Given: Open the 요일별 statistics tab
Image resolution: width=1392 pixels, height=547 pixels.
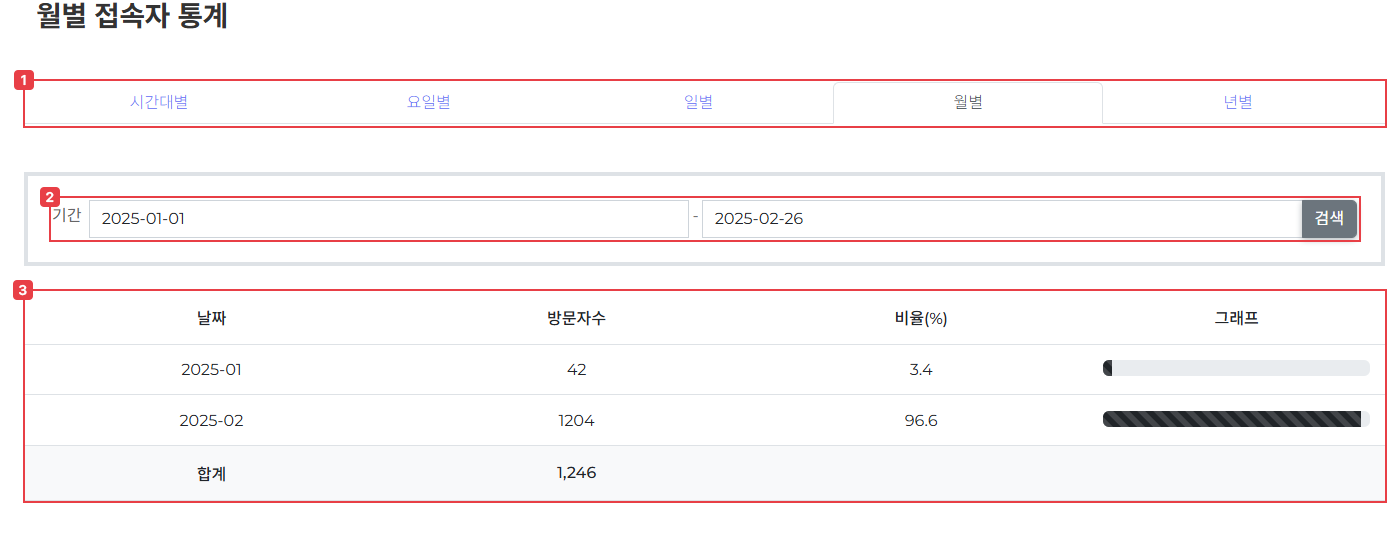Looking at the screenshot, I should coord(429,102).
